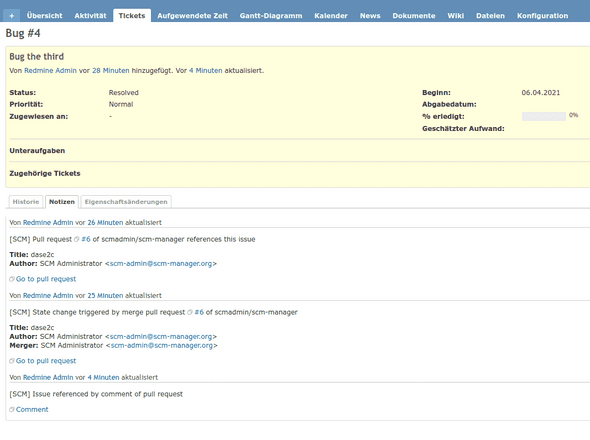This screenshot has width=590, height=440.
Task: Open the News tab
Action: click(x=370, y=16)
